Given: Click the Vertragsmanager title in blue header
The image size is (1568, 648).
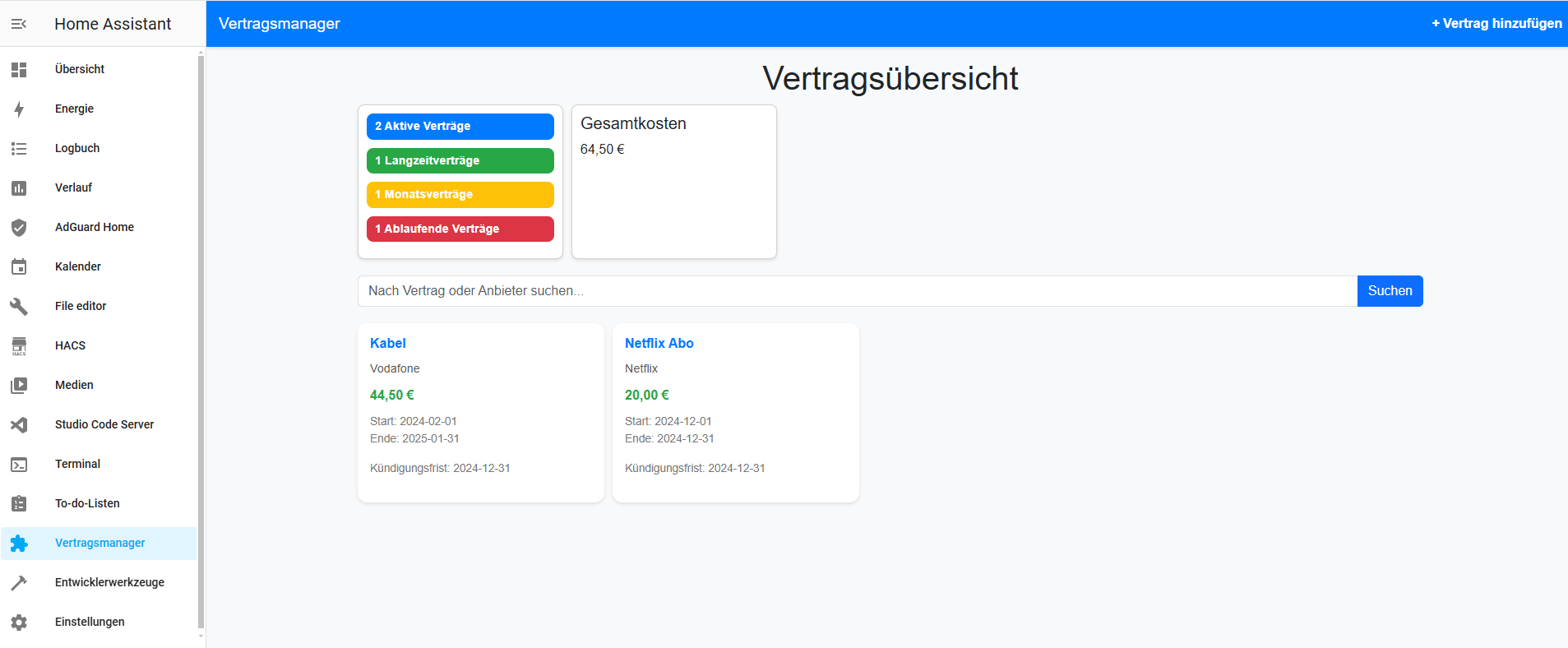Looking at the screenshot, I should pos(280,24).
